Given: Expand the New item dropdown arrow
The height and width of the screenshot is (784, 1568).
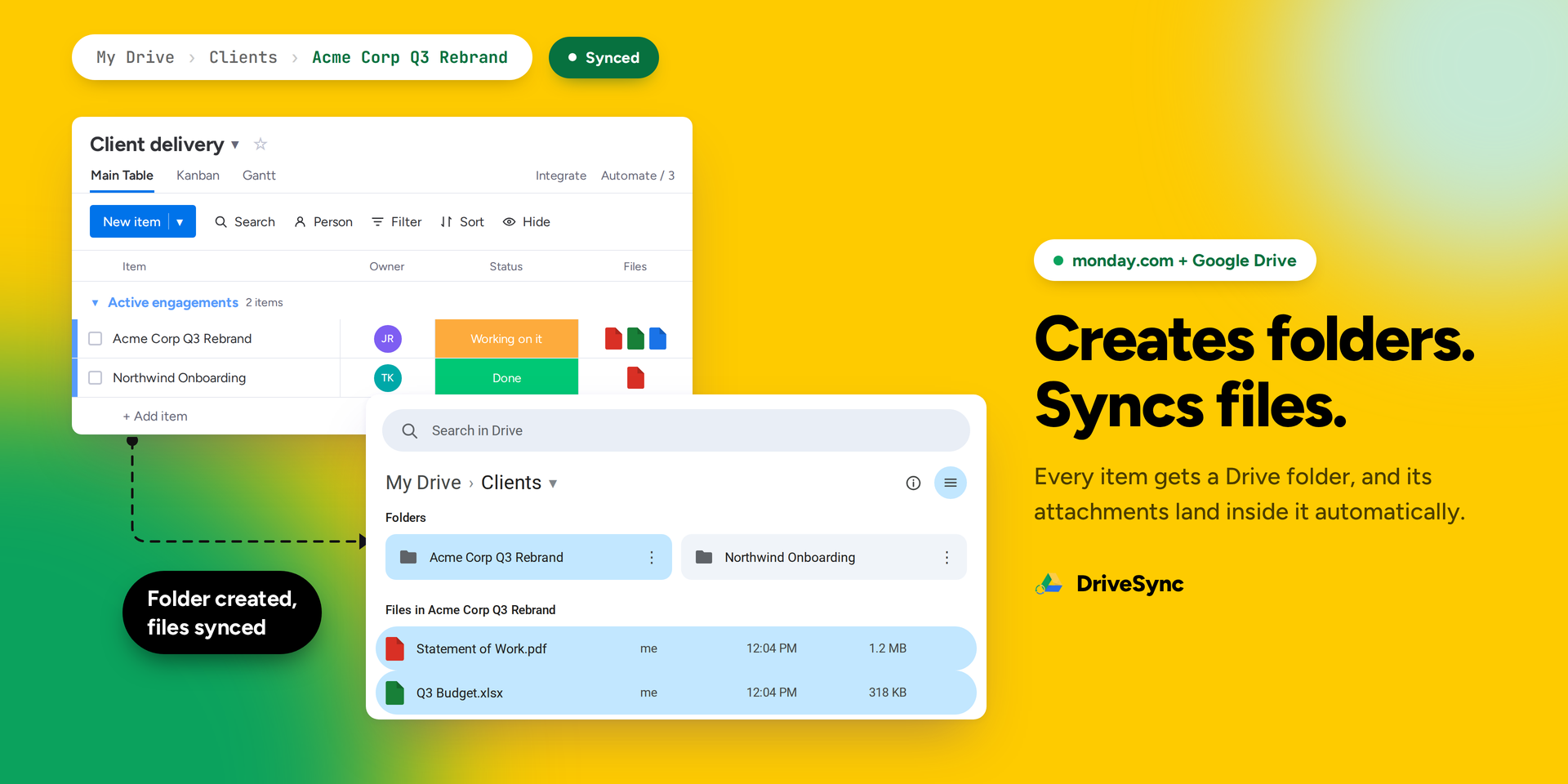Looking at the screenshot, I should click(x=180, y=221).
